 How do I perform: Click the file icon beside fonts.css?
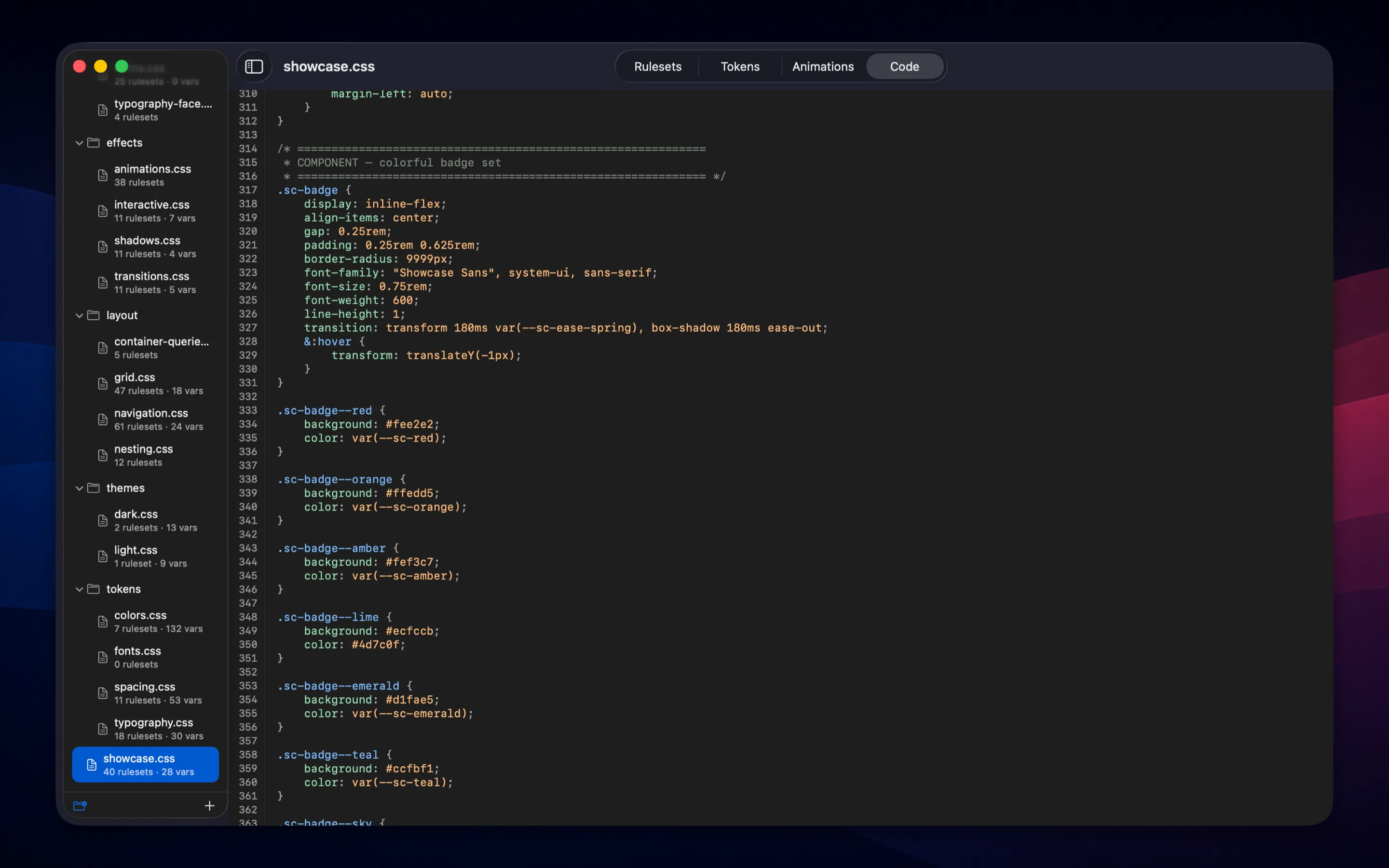pyautogui.click(x=103, y=657)
